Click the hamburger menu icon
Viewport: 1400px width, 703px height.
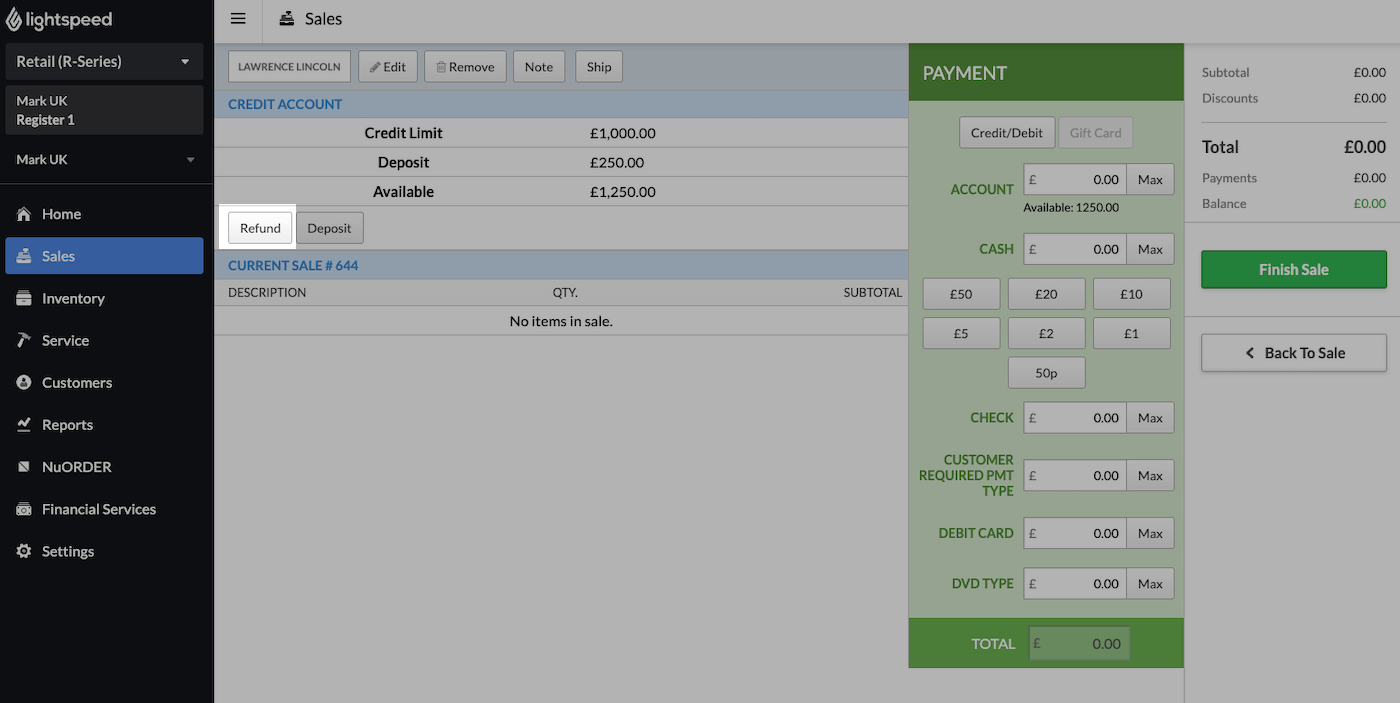tap(238, 19)
